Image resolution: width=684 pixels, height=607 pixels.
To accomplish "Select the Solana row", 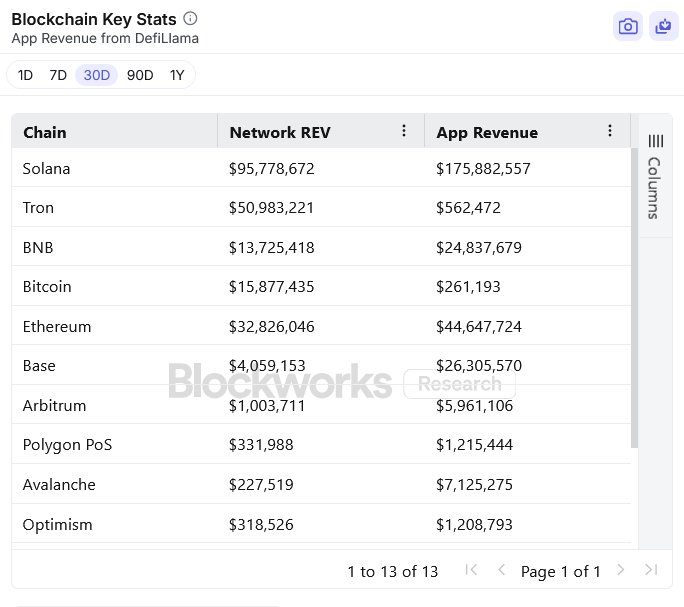I will pos(321,168).
